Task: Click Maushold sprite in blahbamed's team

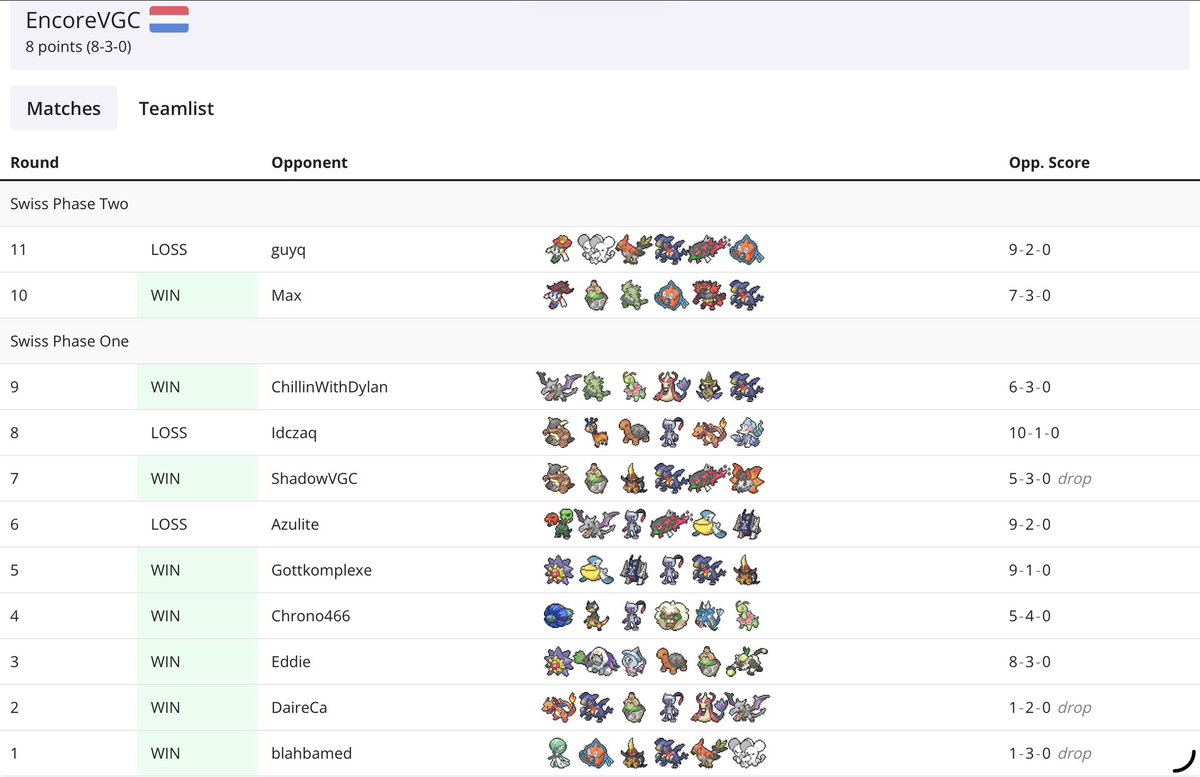Action: [747, 754]
